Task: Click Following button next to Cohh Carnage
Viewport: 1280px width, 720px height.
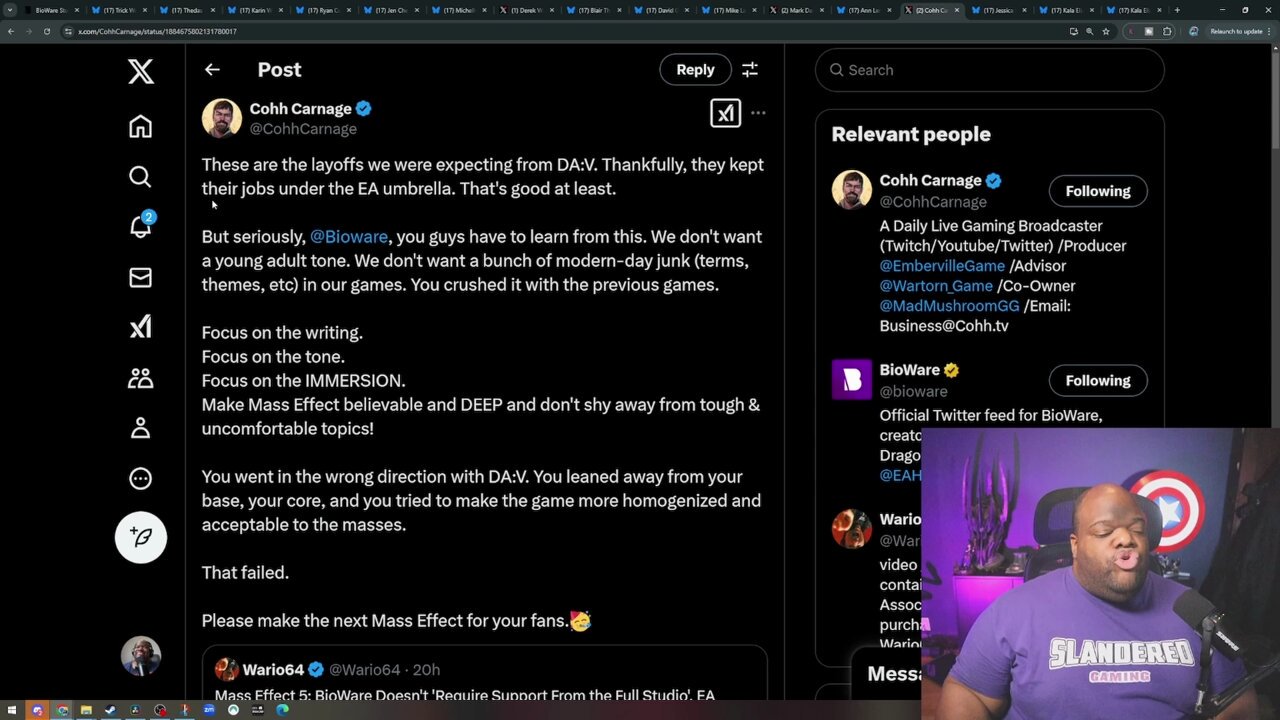Action: pyautogui.click(x=1098, y=191)
